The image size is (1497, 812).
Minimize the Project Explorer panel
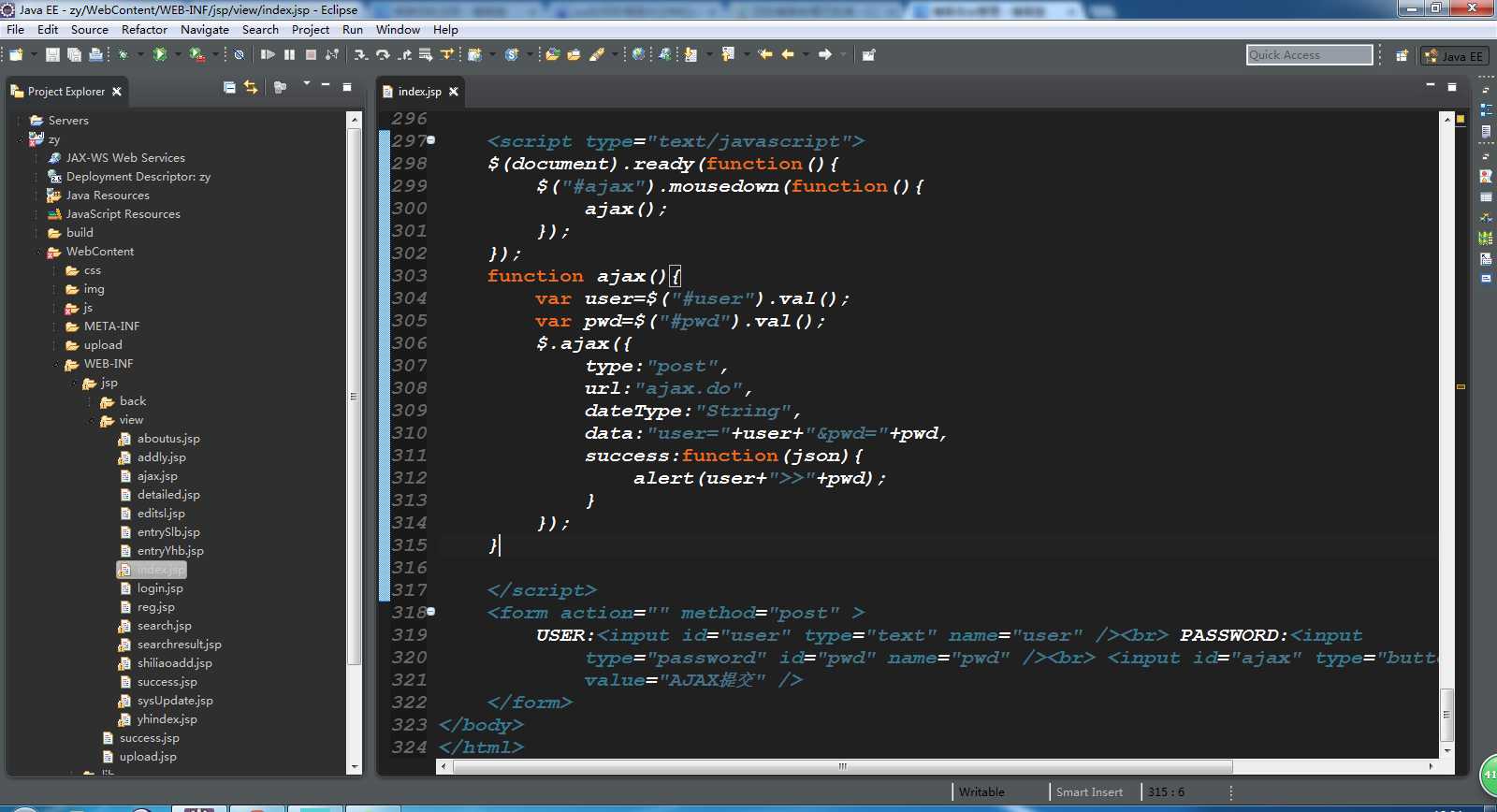326,85
